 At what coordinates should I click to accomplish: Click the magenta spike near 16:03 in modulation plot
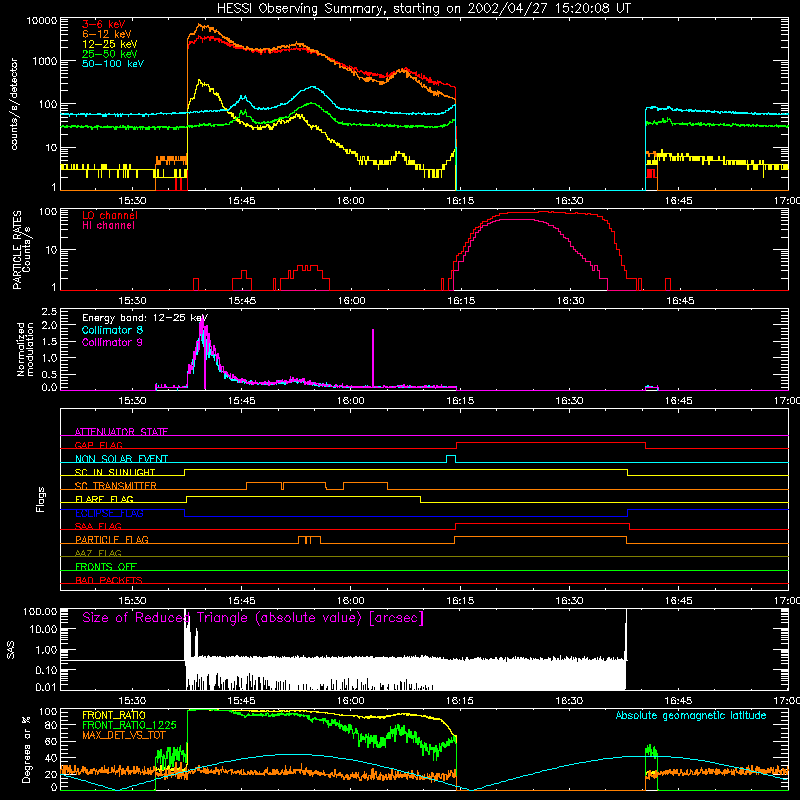click(x=373, y=358)
